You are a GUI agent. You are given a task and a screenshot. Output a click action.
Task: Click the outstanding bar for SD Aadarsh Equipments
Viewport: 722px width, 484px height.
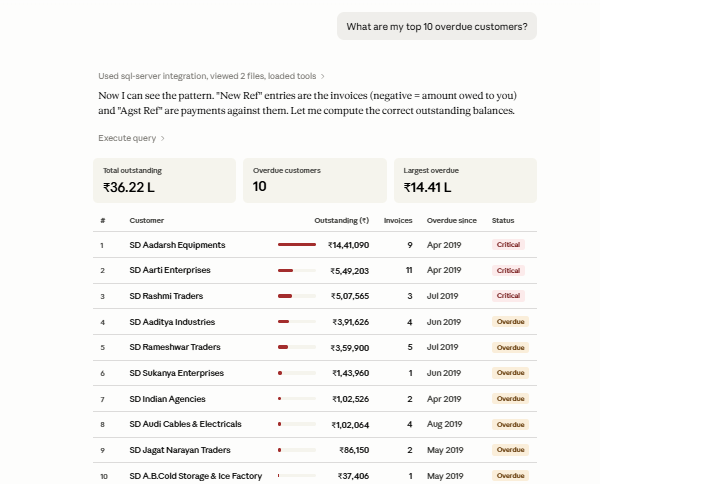pyautogui.click(x=297, y=245)
